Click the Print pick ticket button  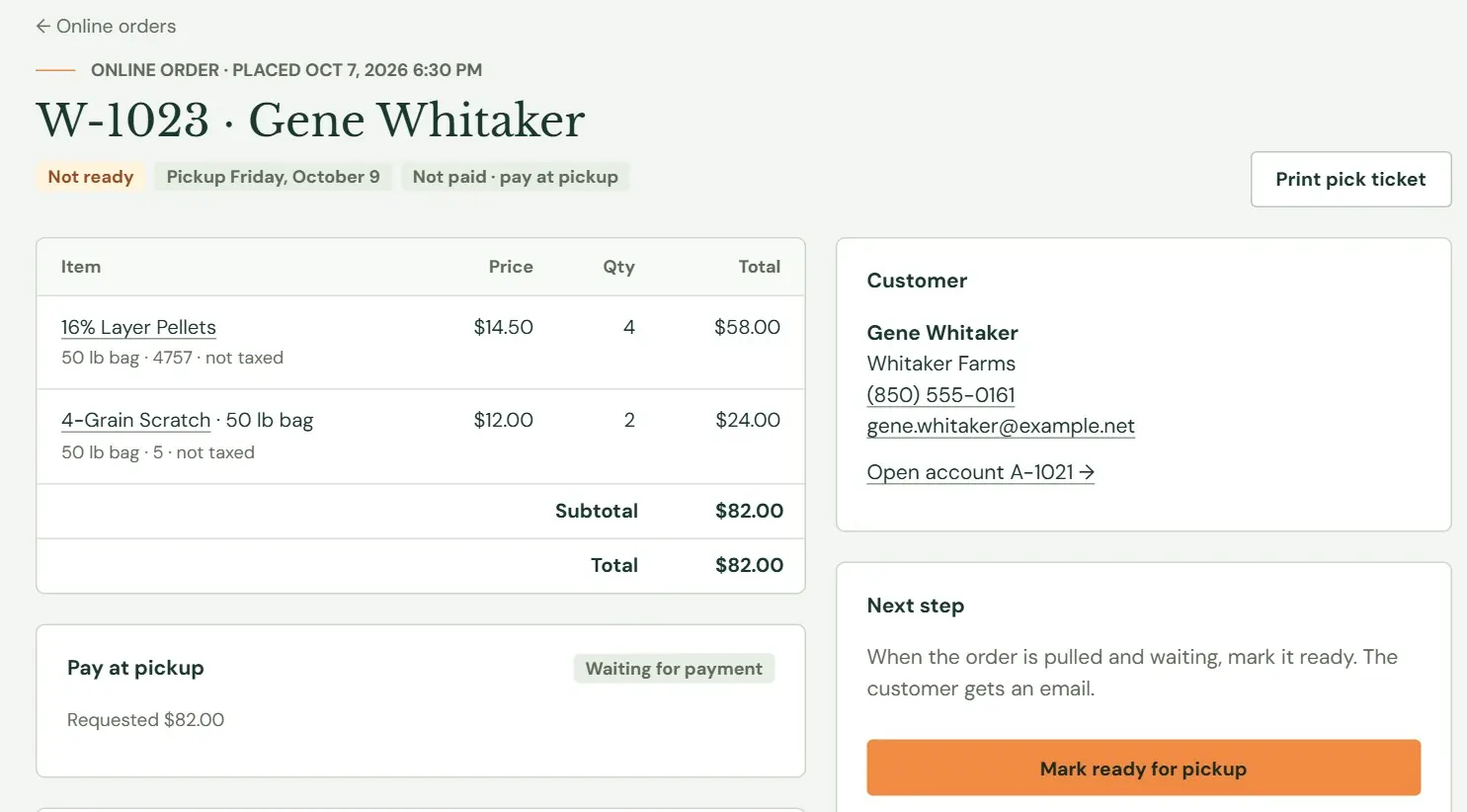[1350, 179]
